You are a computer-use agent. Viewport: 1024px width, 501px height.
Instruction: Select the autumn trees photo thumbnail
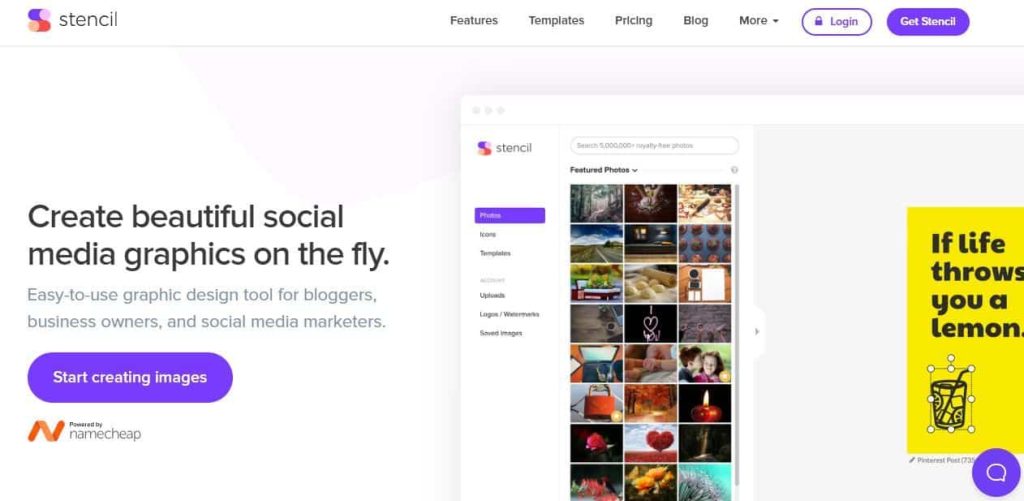click(x=650, y=403)
